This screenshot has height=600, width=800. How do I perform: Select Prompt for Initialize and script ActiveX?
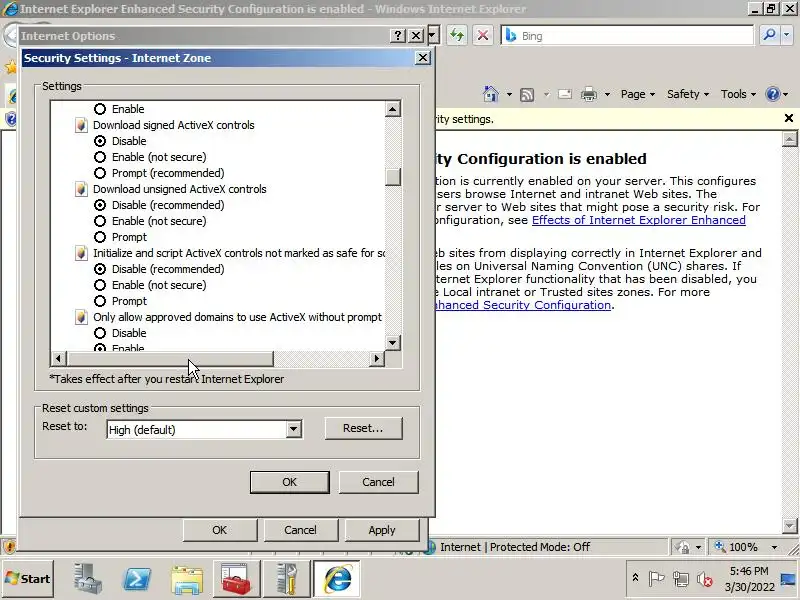coord(100,301)
